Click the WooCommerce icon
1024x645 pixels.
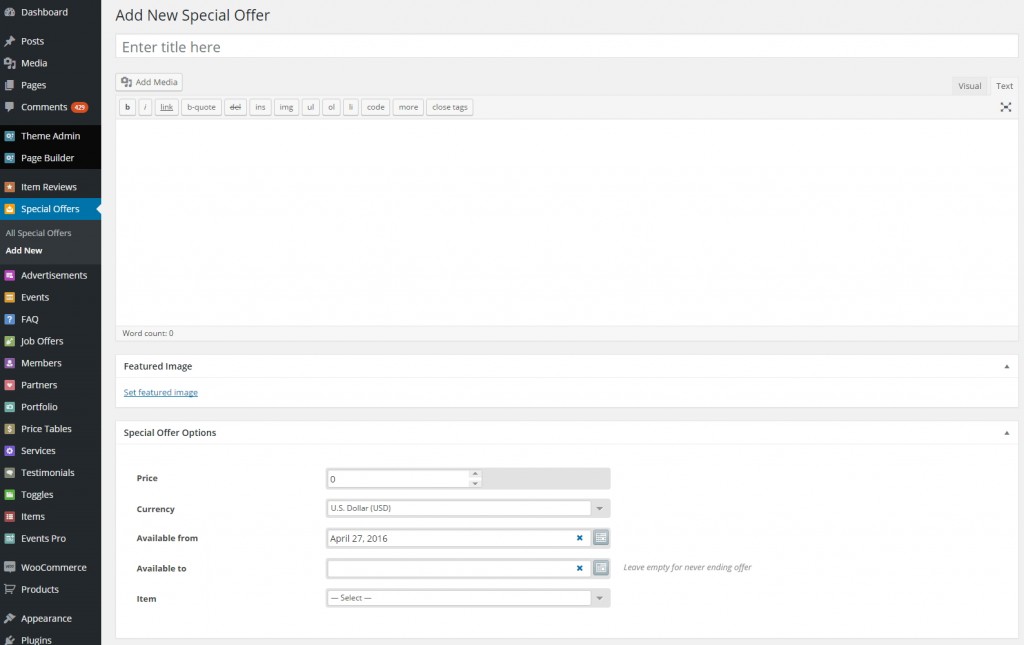coord(10,567)
